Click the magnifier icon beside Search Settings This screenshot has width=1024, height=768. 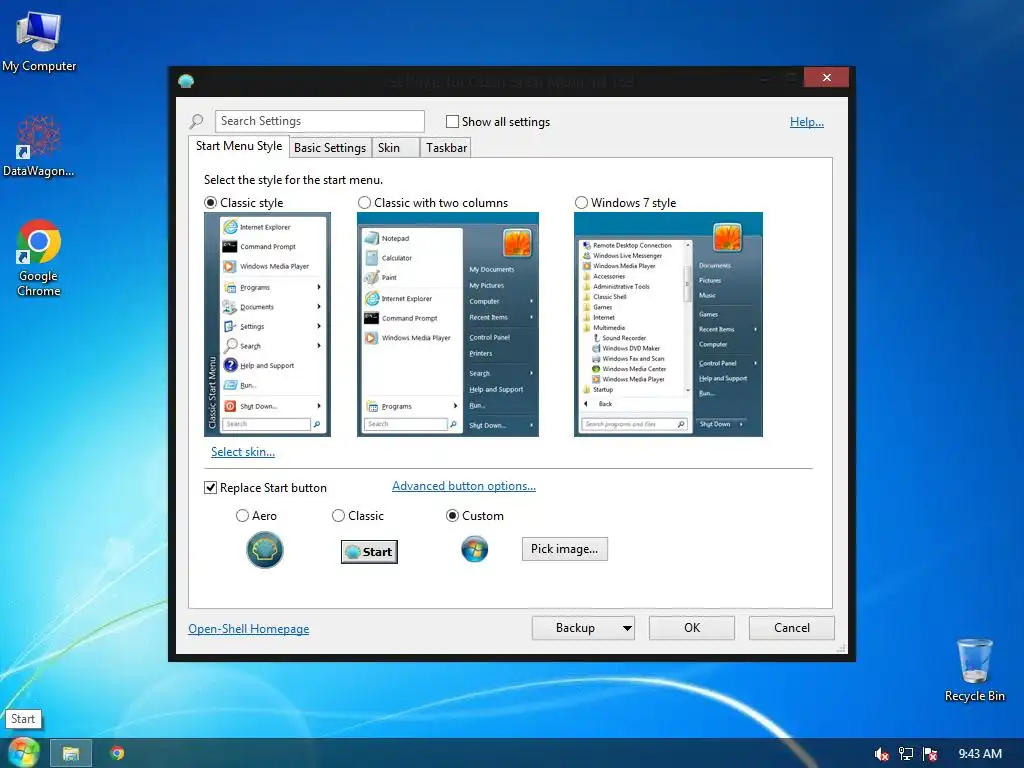pyautogui.click(x=197, y=121)
